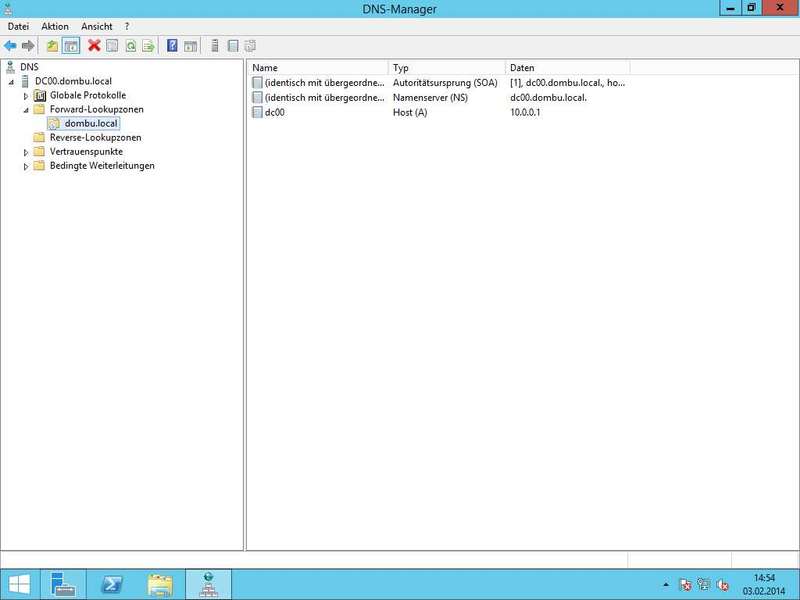Select the Reverse-Lookupzonen folder
This screenshot has height=600, width=800.
(x=95, y=138)
